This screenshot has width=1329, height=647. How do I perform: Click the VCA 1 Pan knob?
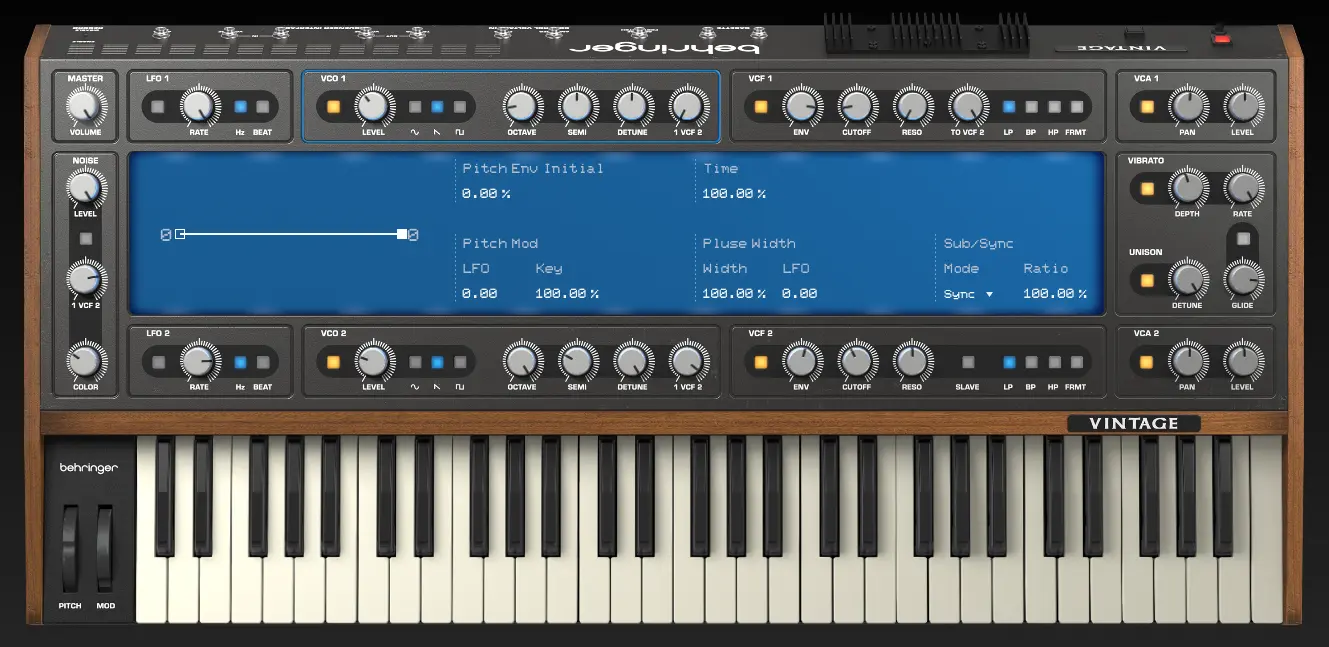(x=1187, y=106)
